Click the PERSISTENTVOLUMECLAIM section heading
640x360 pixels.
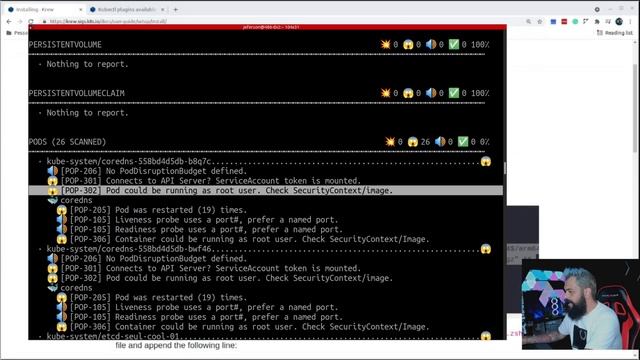pyautogui.click(x=76, y=93)
